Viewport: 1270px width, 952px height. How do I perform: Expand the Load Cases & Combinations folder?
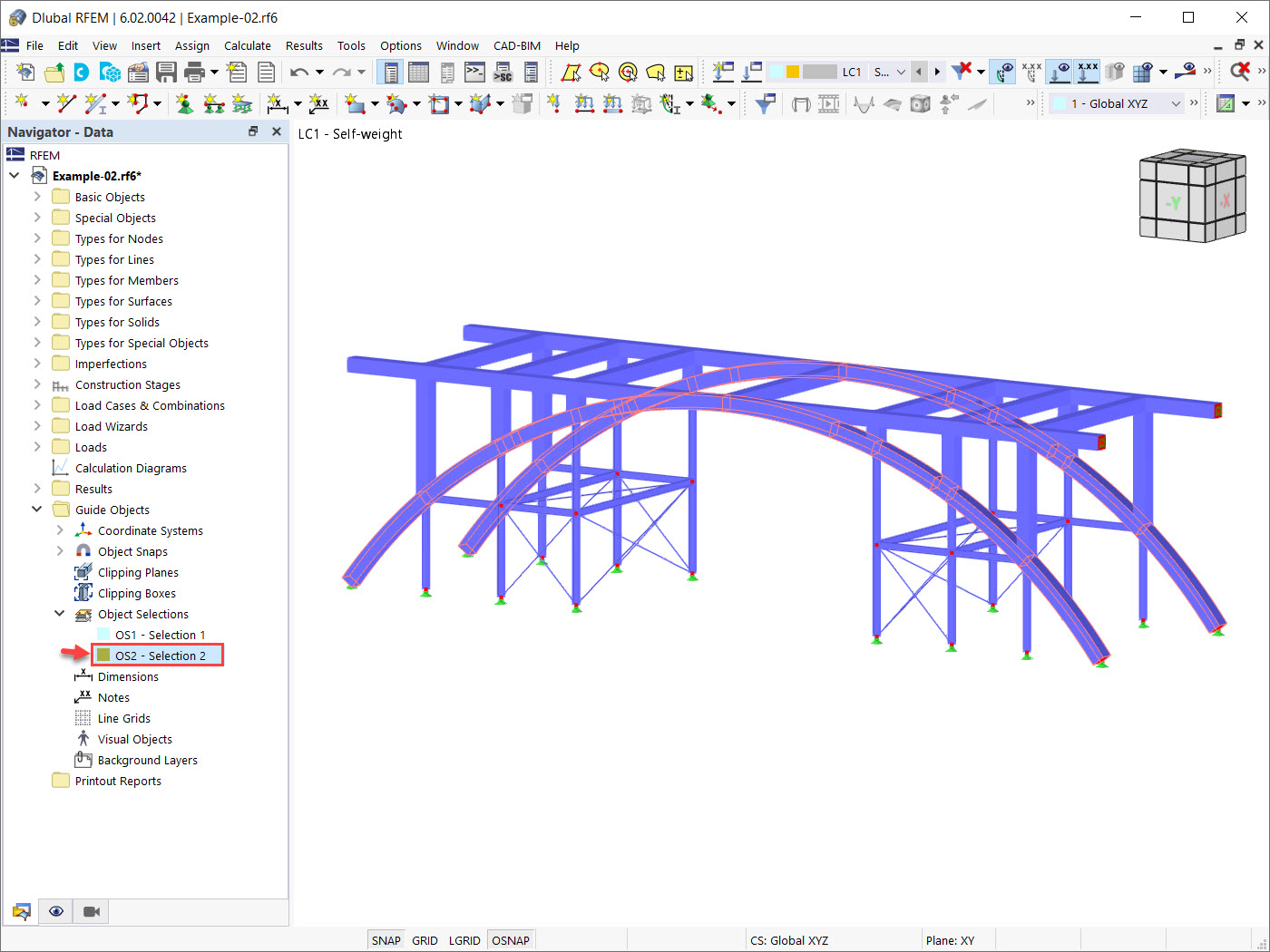click(x=37, y=405)
